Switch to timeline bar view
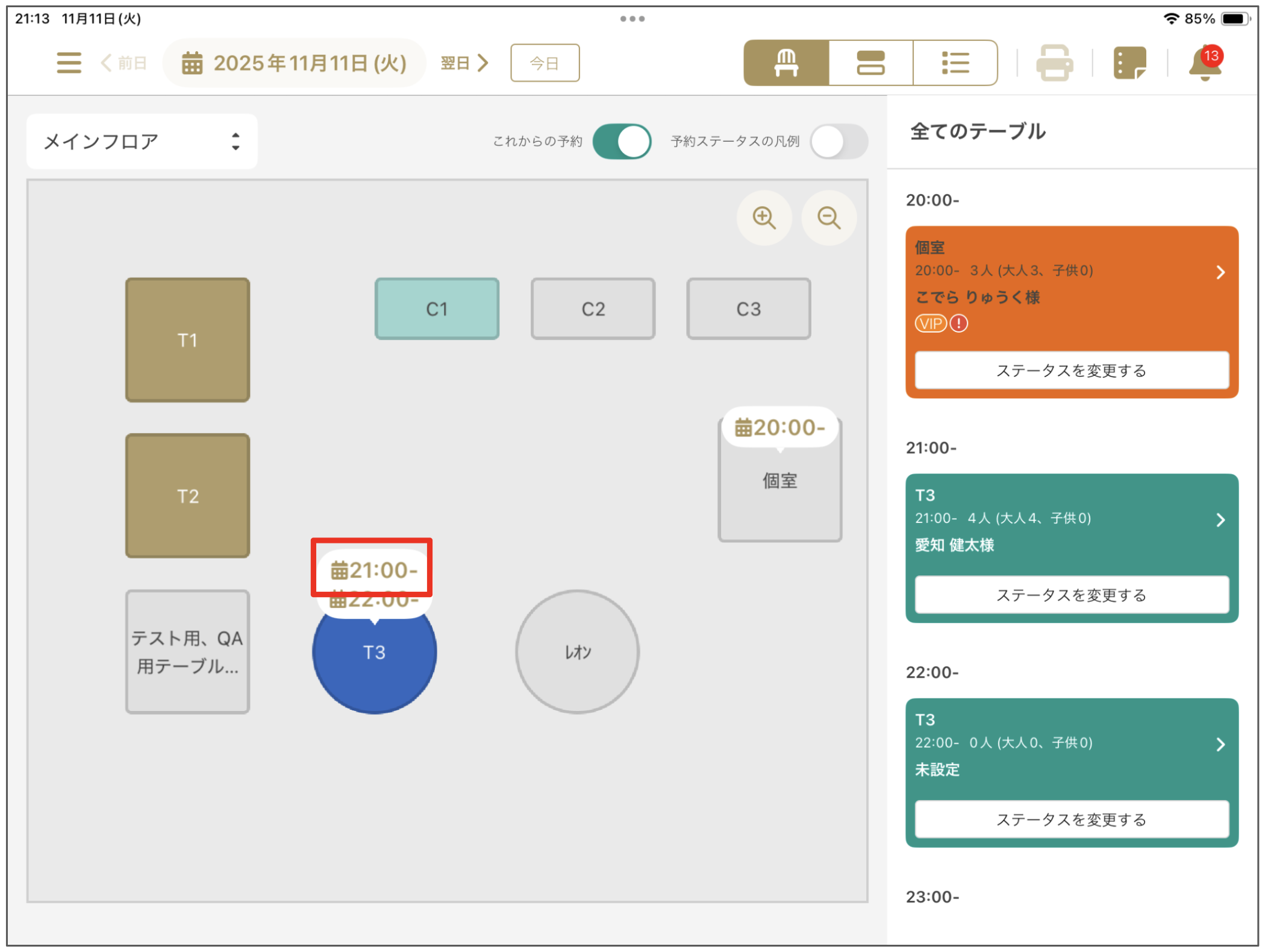The height and width of the screenshot is (952, 1265). tap(870, 63)
